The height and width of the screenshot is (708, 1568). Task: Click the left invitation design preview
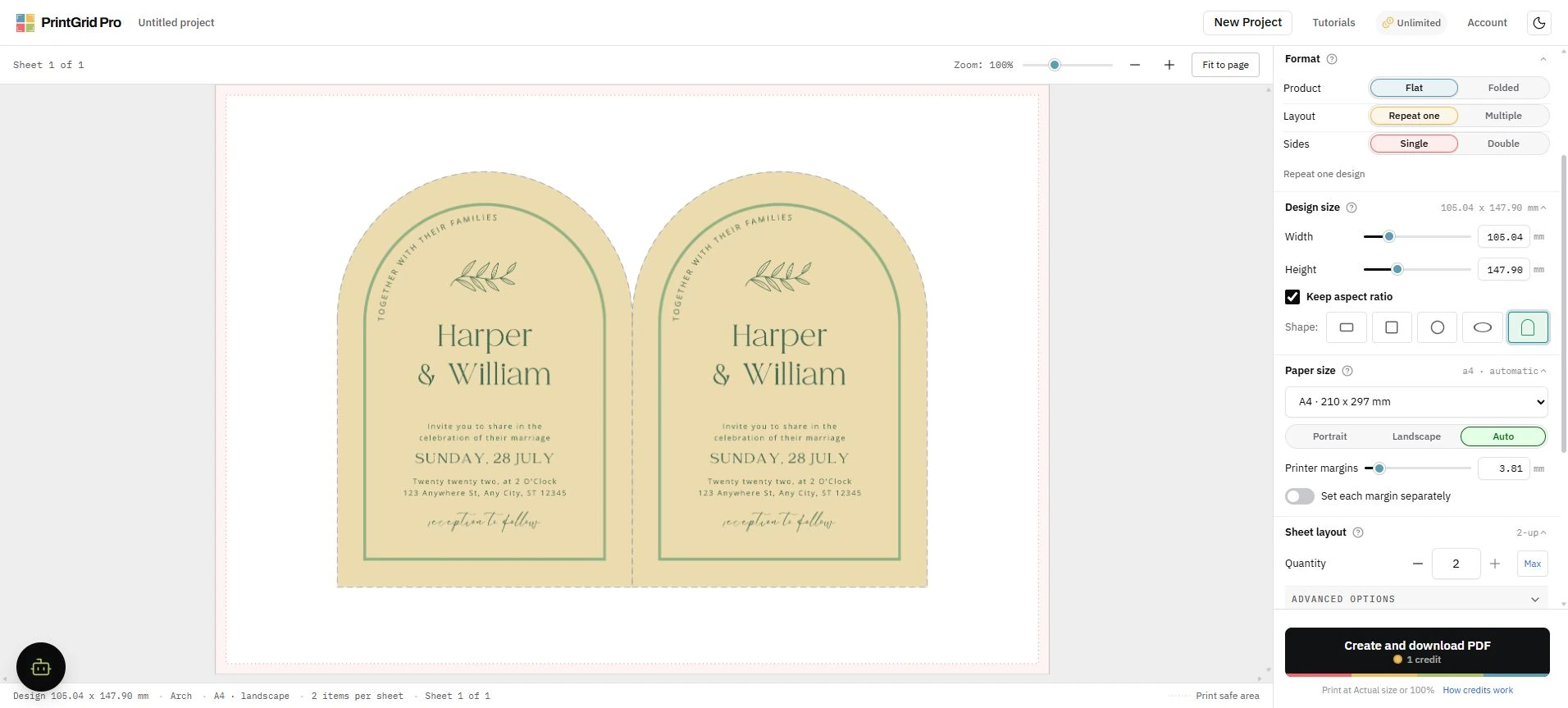(x=485, y=379)
